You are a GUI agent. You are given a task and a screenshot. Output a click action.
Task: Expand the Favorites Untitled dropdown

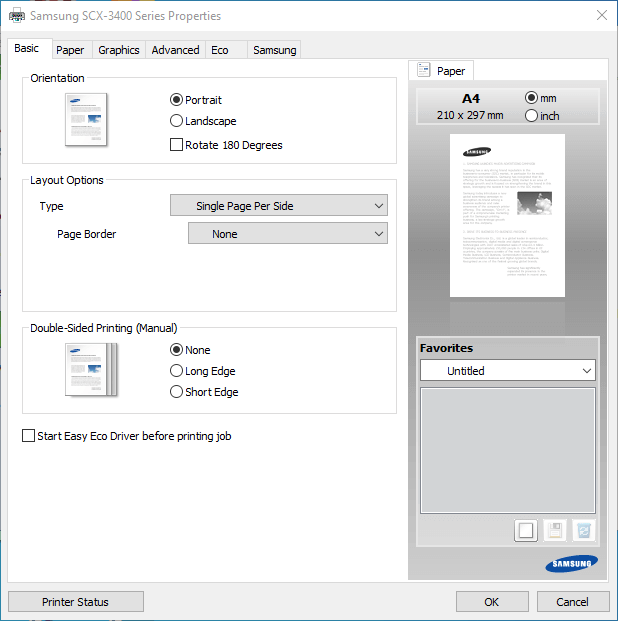click(x=507, y=370)
